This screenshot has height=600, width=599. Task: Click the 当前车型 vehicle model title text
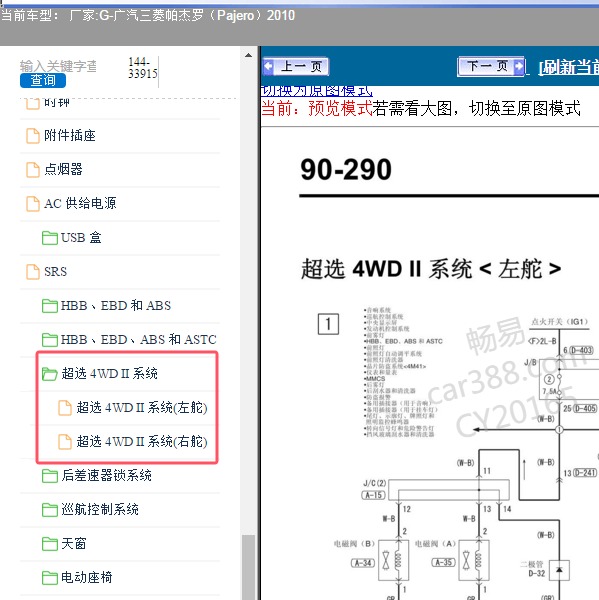coord(148,16)
